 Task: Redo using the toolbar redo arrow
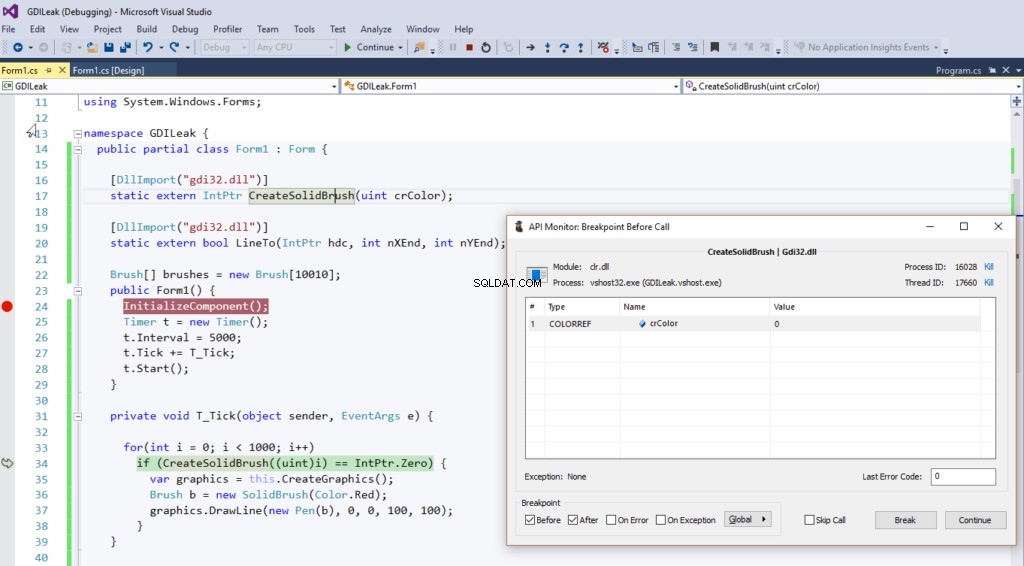coord(174,47)
